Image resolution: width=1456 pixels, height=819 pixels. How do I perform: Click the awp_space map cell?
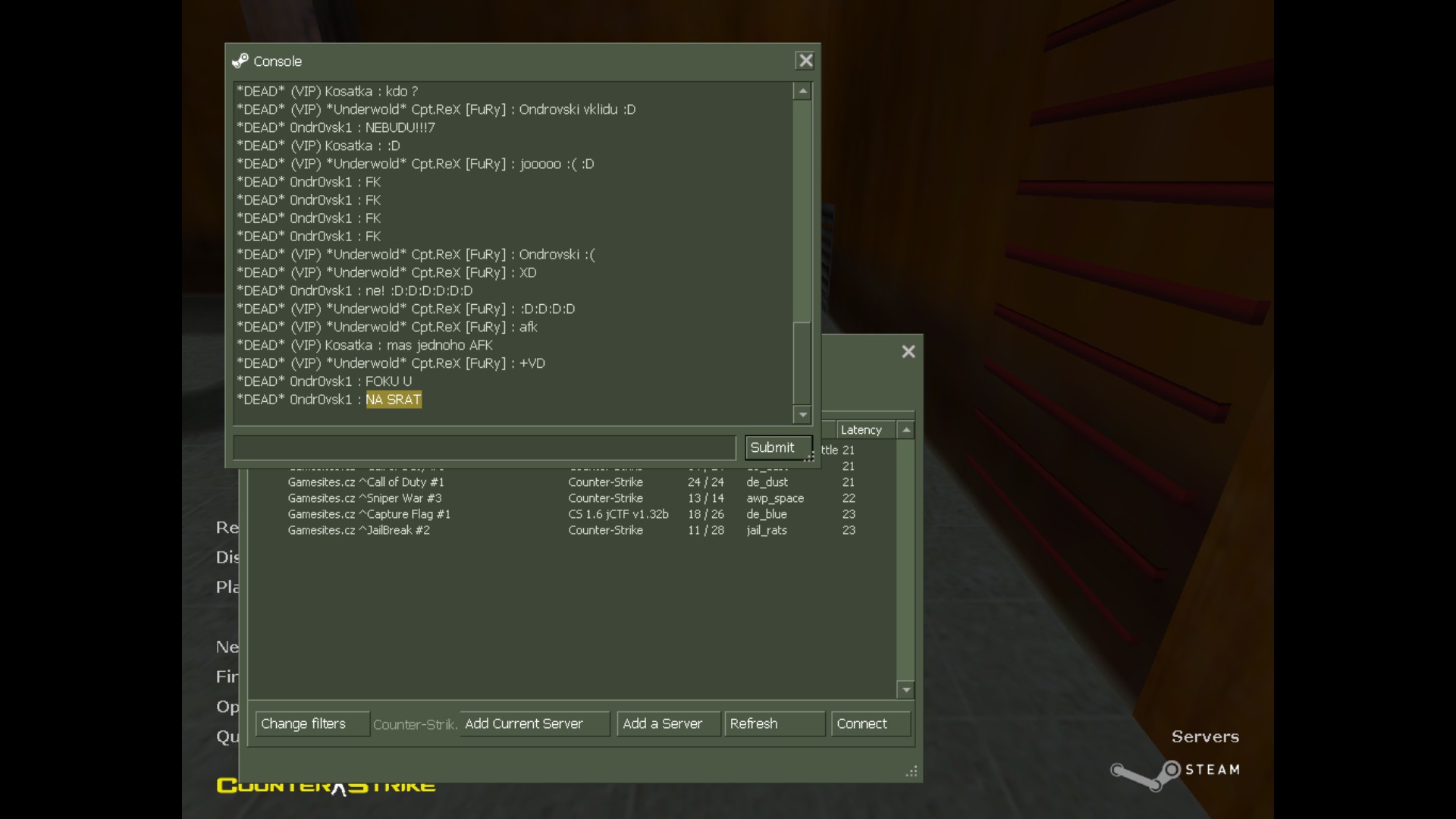[775, 498]
